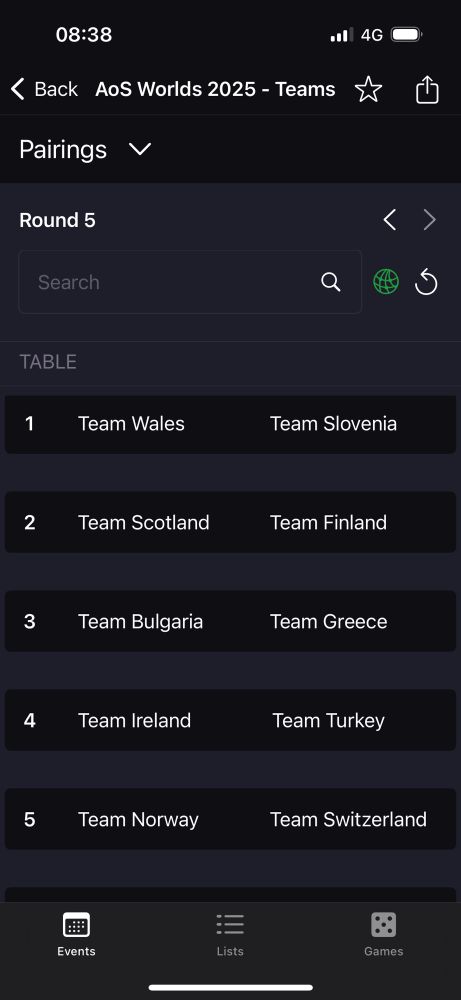Tap the search magnifier icon

[x=330, y=282]
